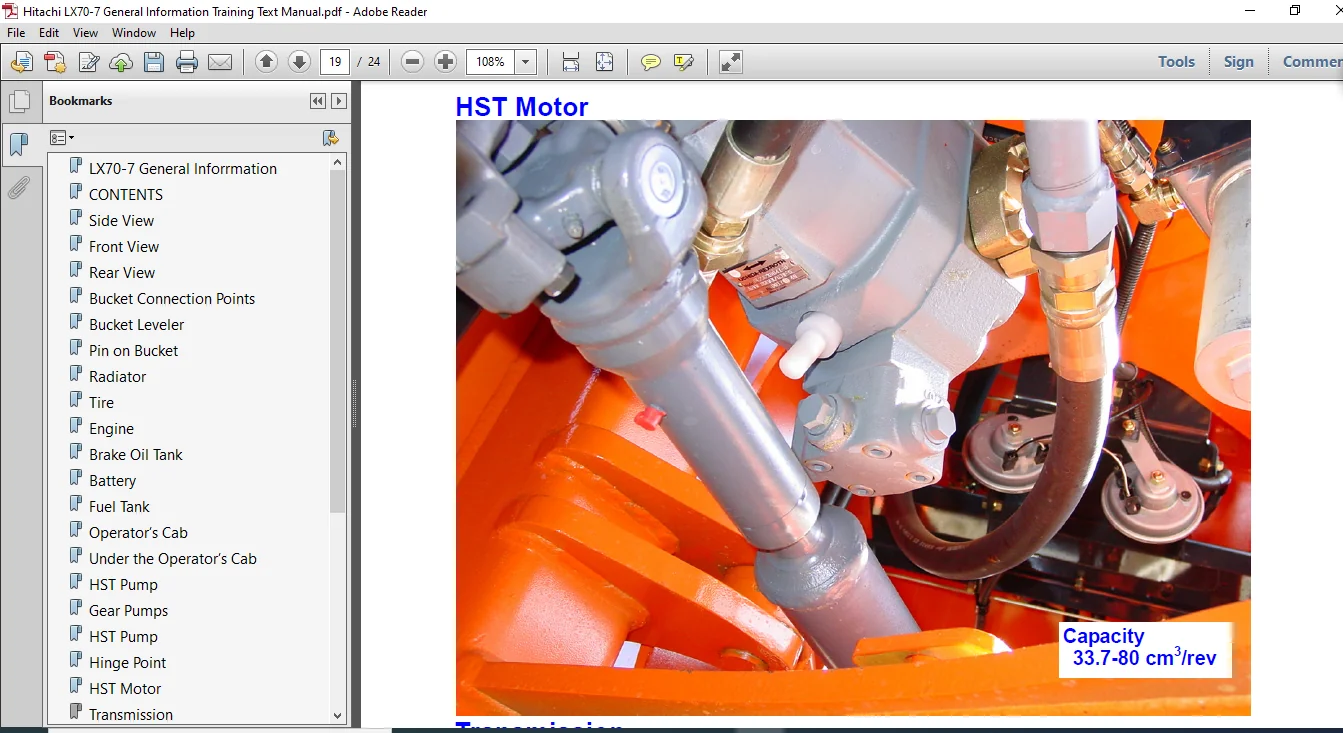1343x733 pixels.
Task: Open the Attachments paperclip panel
Action: [18, 187]
